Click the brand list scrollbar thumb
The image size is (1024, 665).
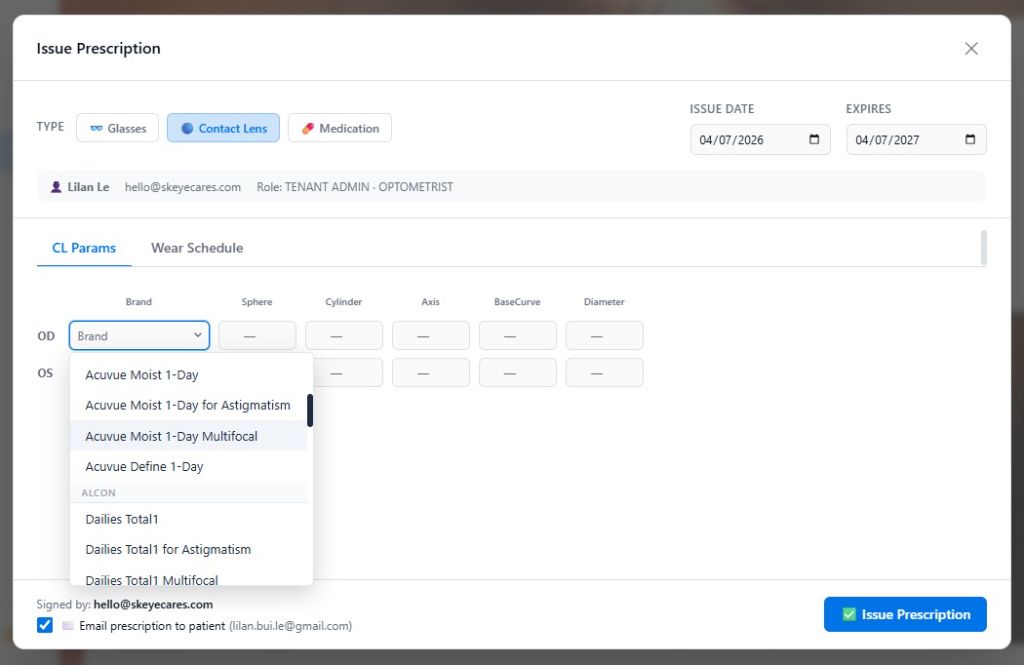point(310,410)
